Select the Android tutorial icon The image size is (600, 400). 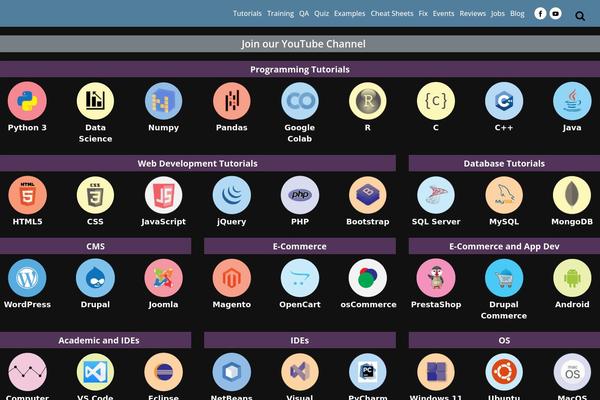pos(572,278)
